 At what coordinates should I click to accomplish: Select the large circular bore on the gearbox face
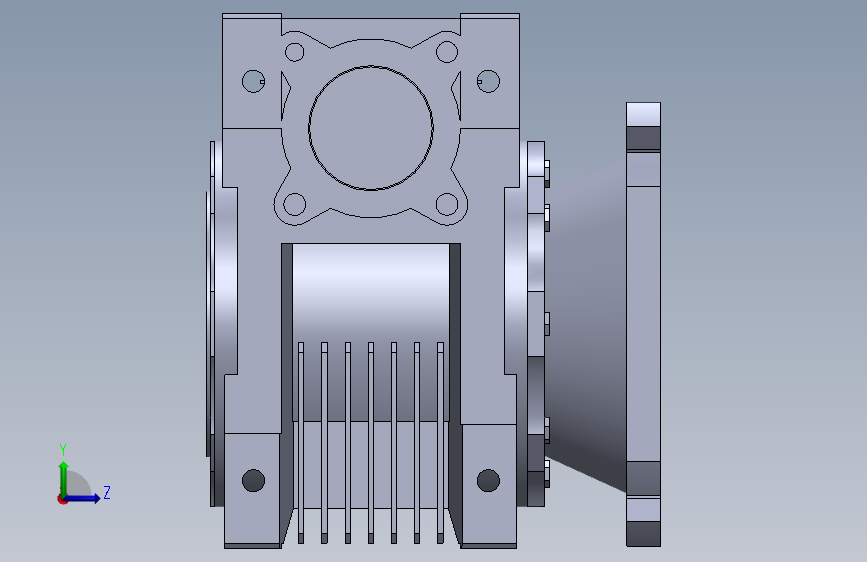click(x=370, y=128)
